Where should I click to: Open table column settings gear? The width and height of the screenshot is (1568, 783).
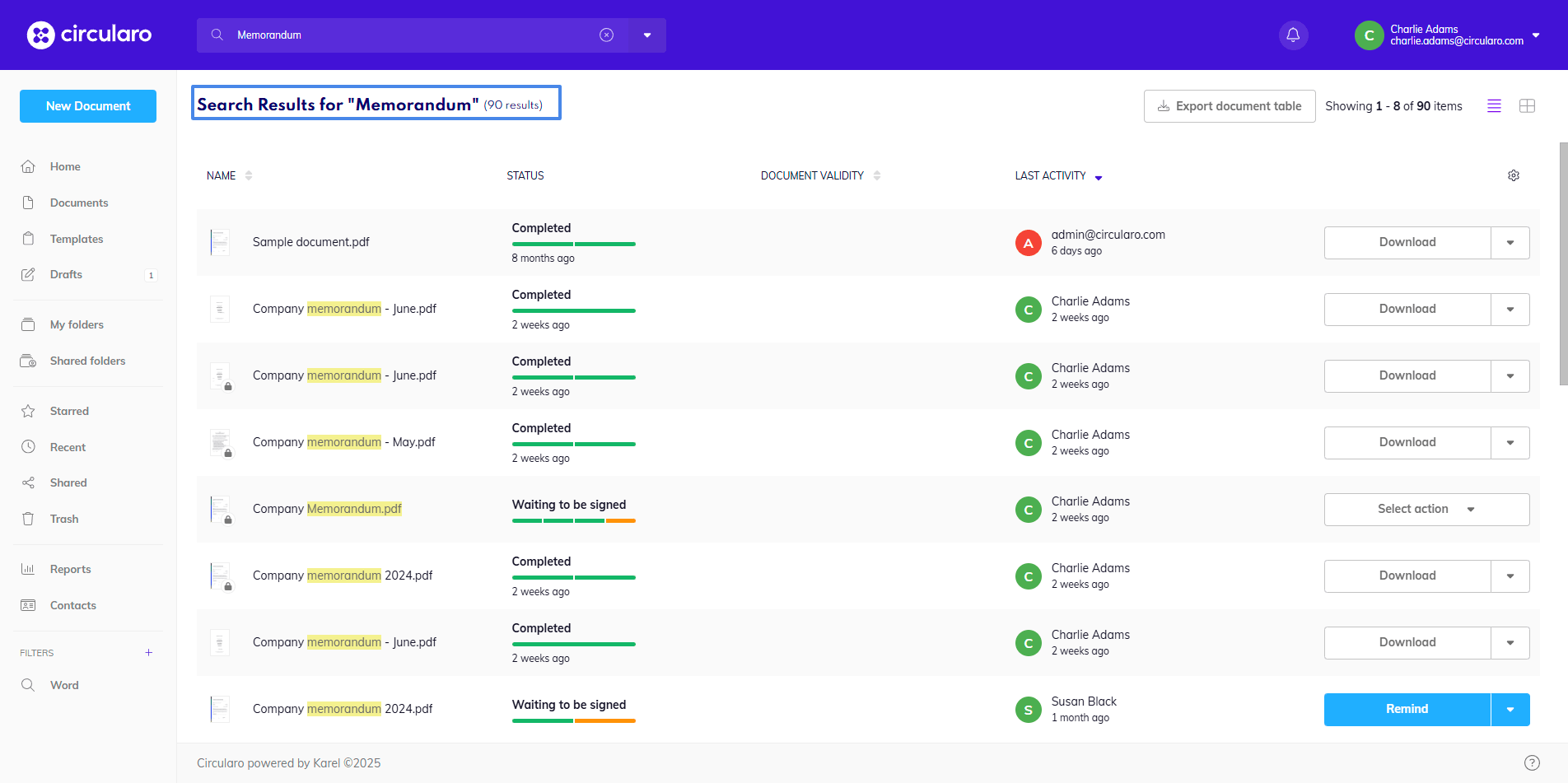[1513, 176]
